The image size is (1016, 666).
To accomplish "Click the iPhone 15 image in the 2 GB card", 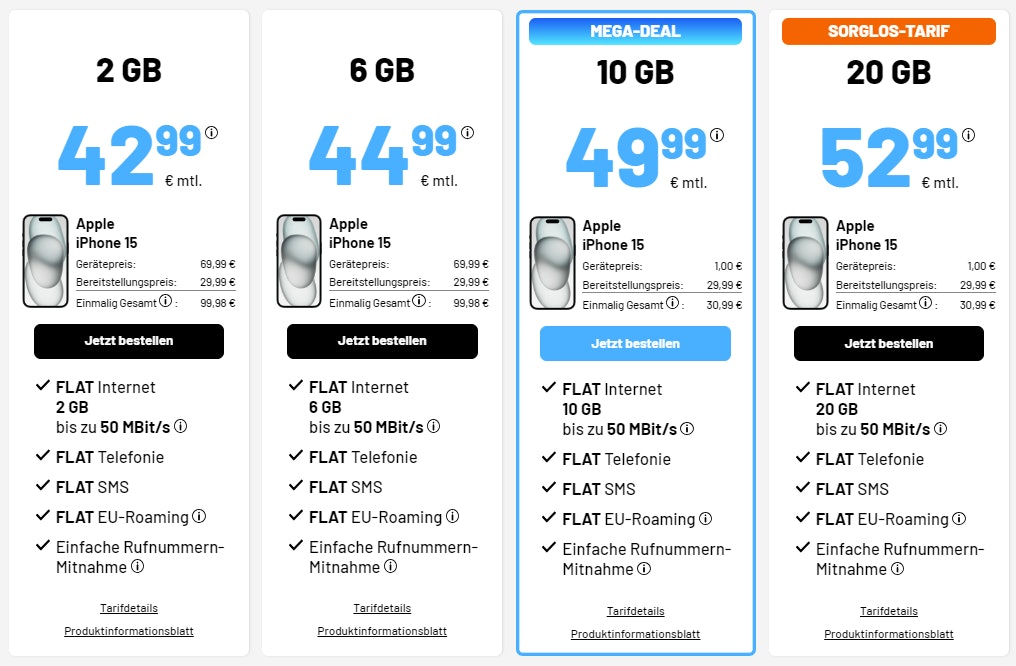I will [x=44, y=260].
